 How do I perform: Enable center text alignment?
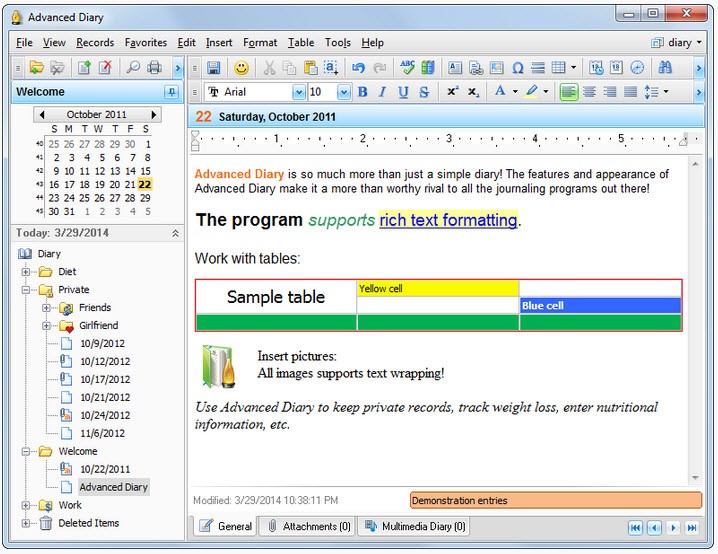pos(589,92)
